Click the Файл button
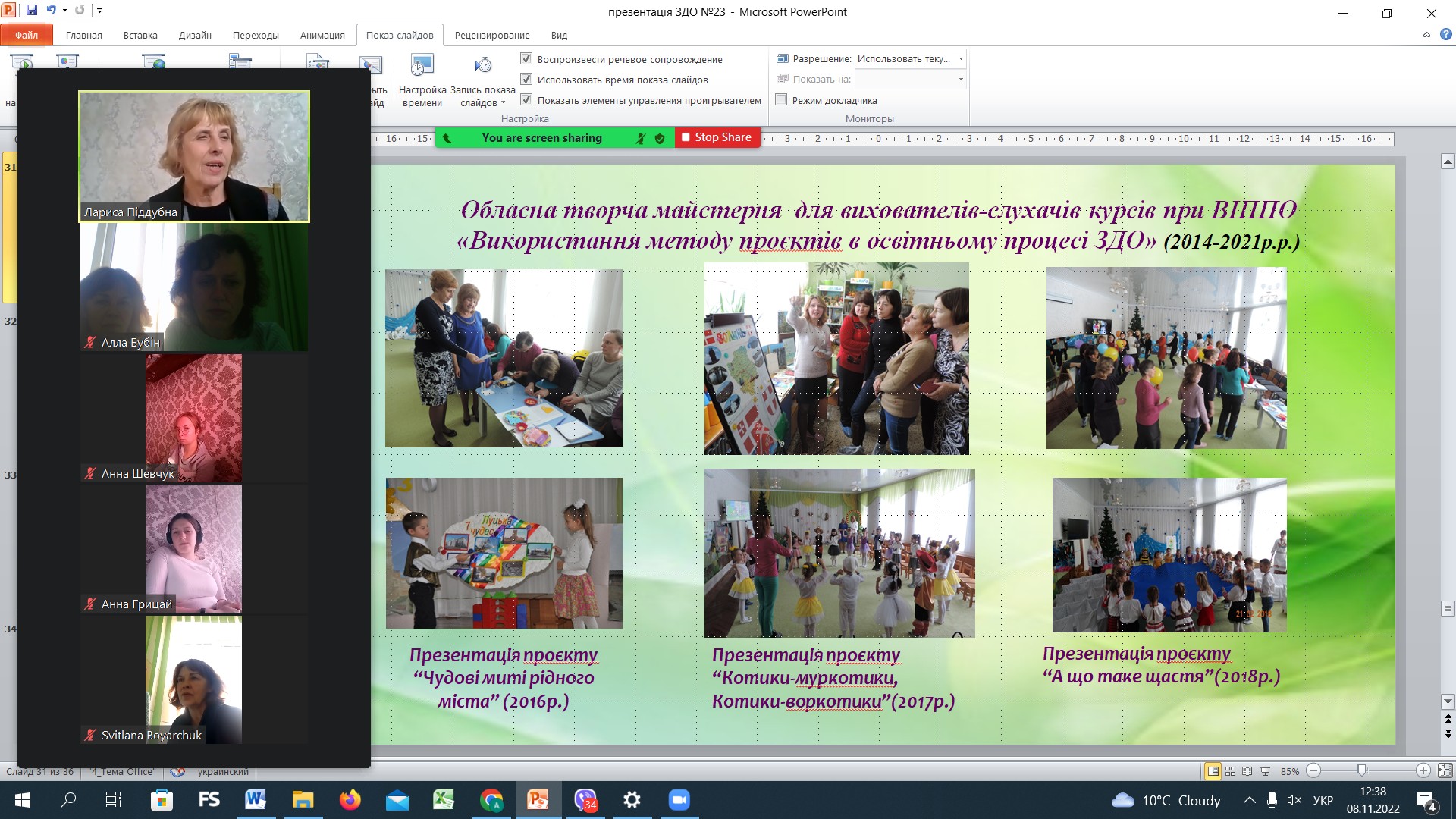Image resolution: width=1456 pixels, height=819 pixels. (27, 35)
